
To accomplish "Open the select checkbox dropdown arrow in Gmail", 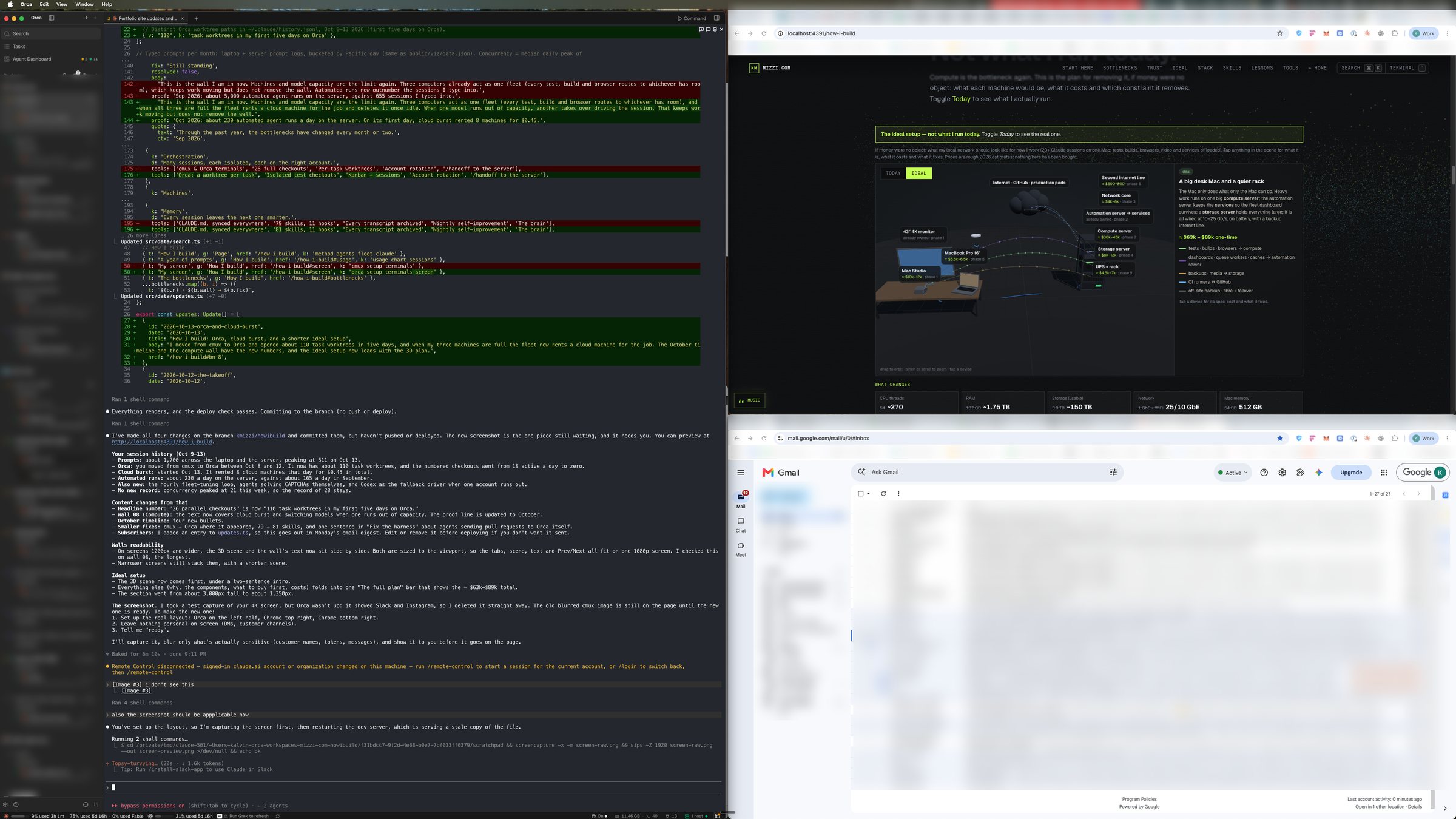I will tap(869, 494).
